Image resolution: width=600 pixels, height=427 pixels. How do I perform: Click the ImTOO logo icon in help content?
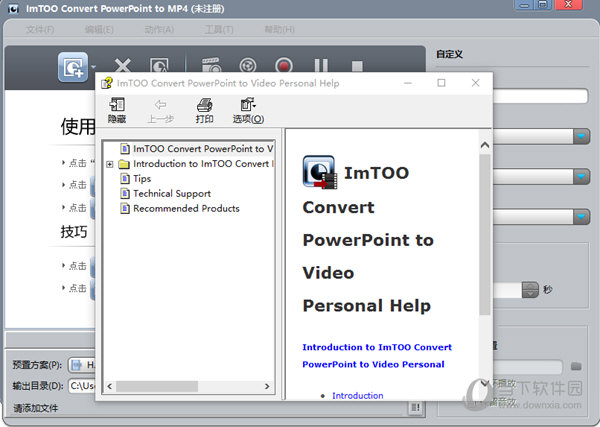coord(320,172)
